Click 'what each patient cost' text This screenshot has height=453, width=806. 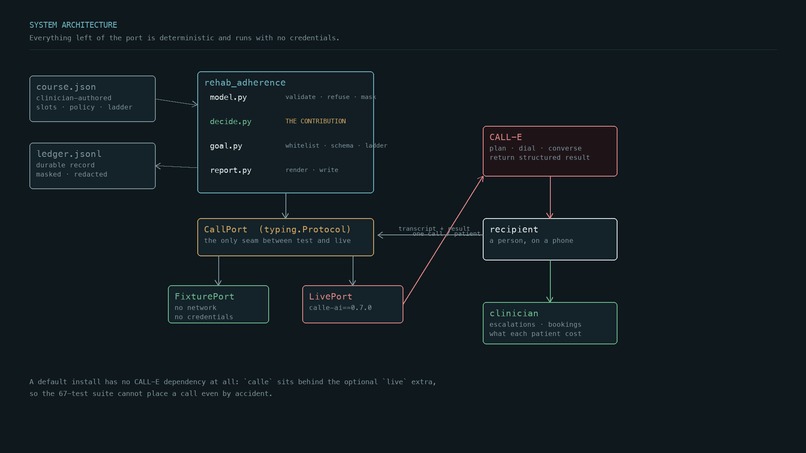(535, 334)
